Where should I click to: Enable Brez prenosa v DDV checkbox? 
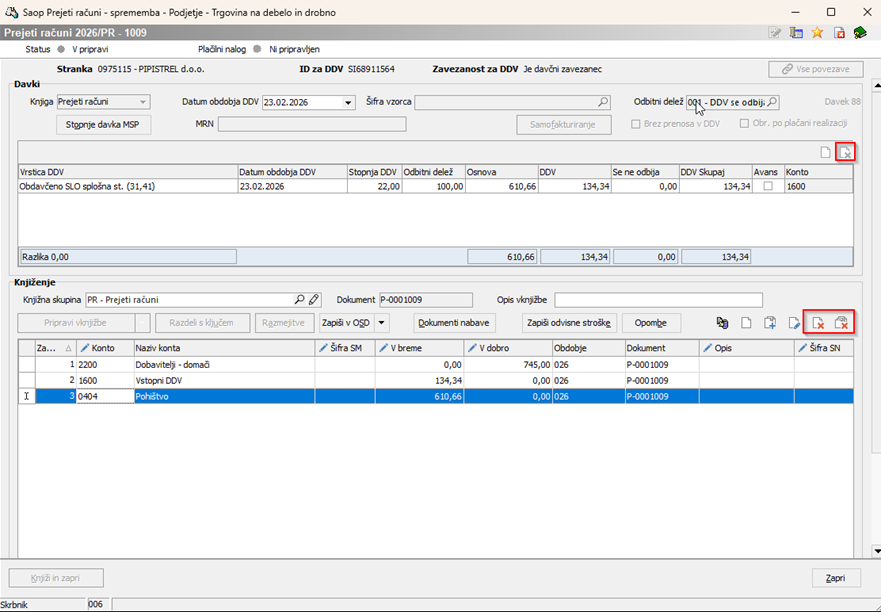[x=636, y=124]
